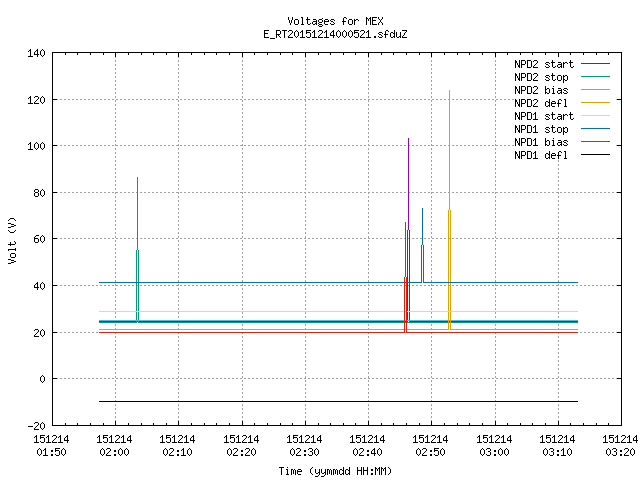Click the x-axis label 'Time (yymmdd HH:MM)'

click(x=335, y=471)
